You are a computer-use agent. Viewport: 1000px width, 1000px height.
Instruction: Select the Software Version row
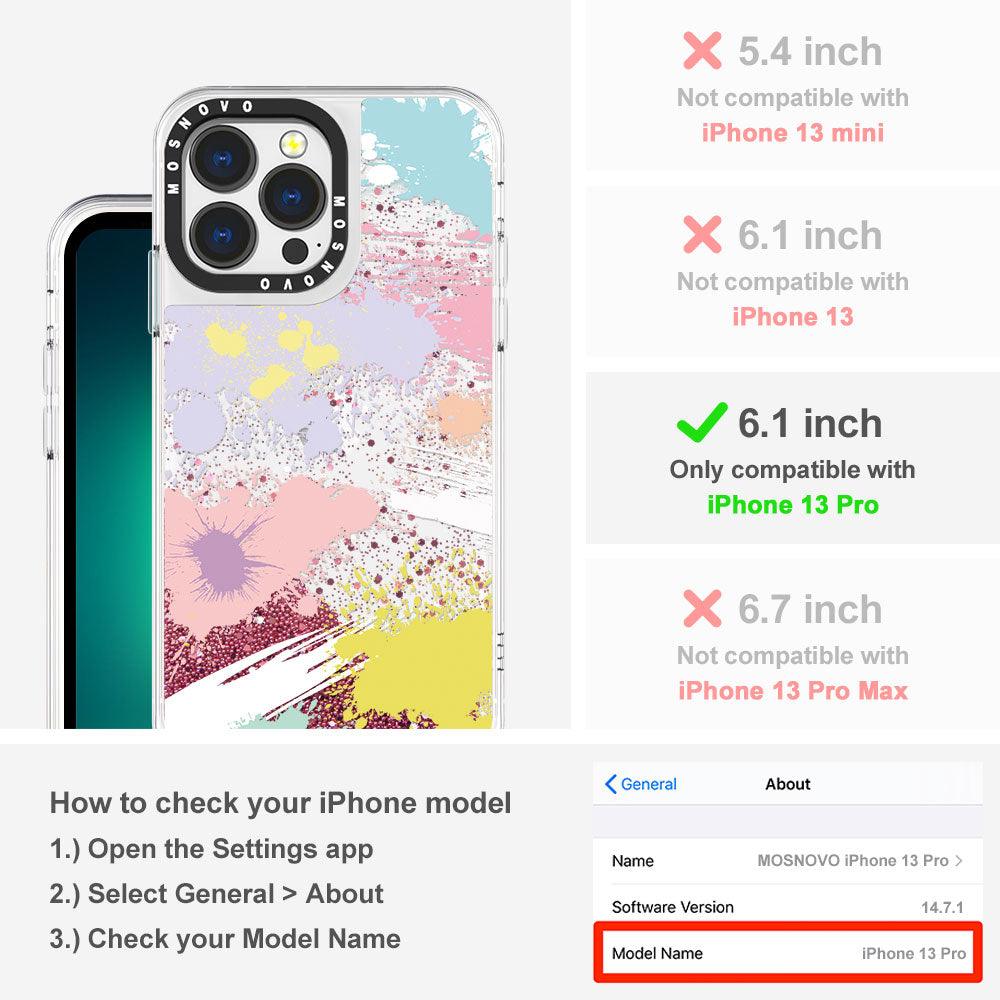788,907
